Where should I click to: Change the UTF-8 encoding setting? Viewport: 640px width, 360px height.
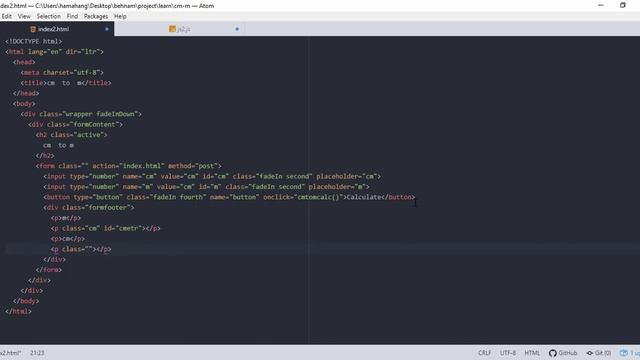coord(508,353)
